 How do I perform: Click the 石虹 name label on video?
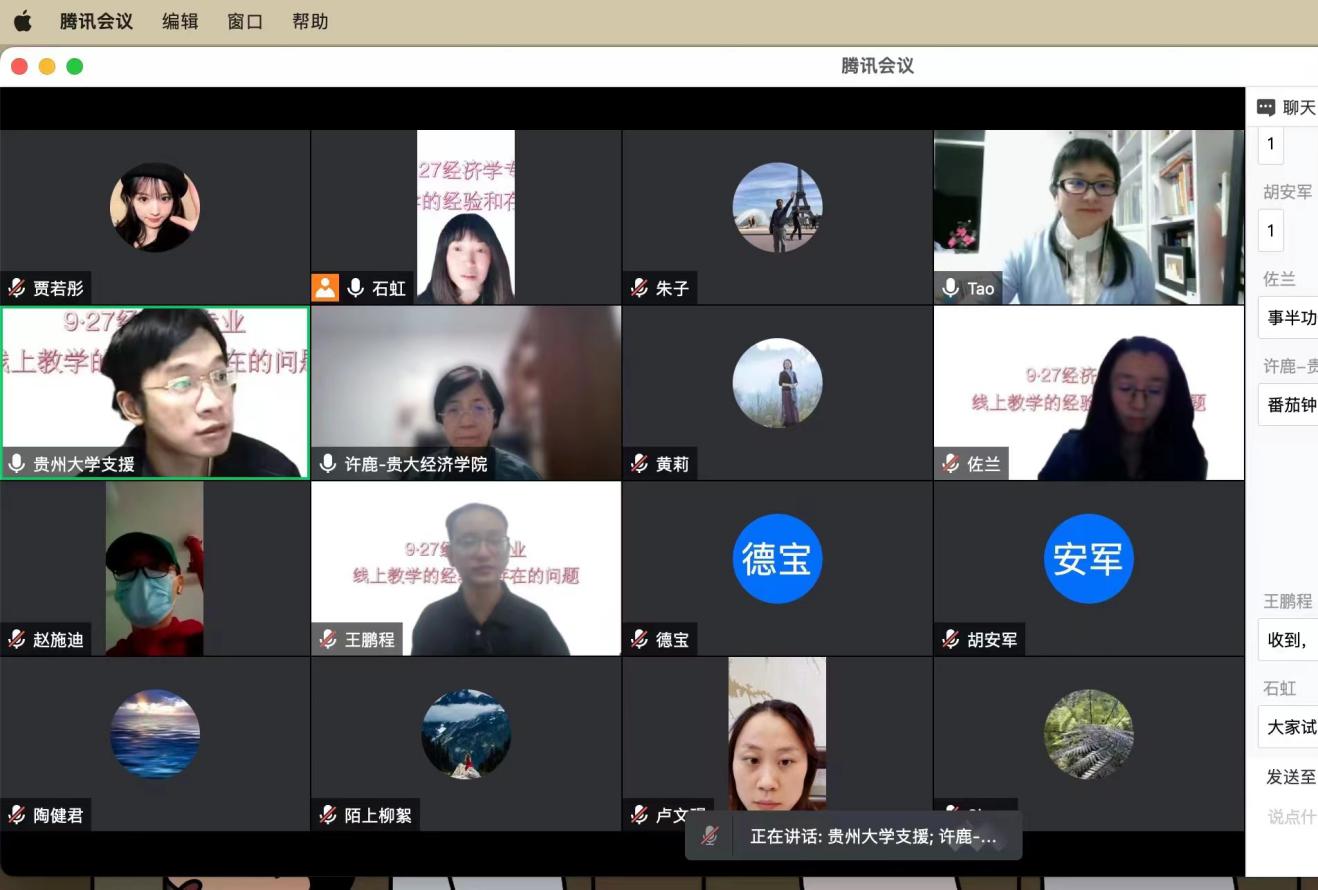(x=389, y=289)
